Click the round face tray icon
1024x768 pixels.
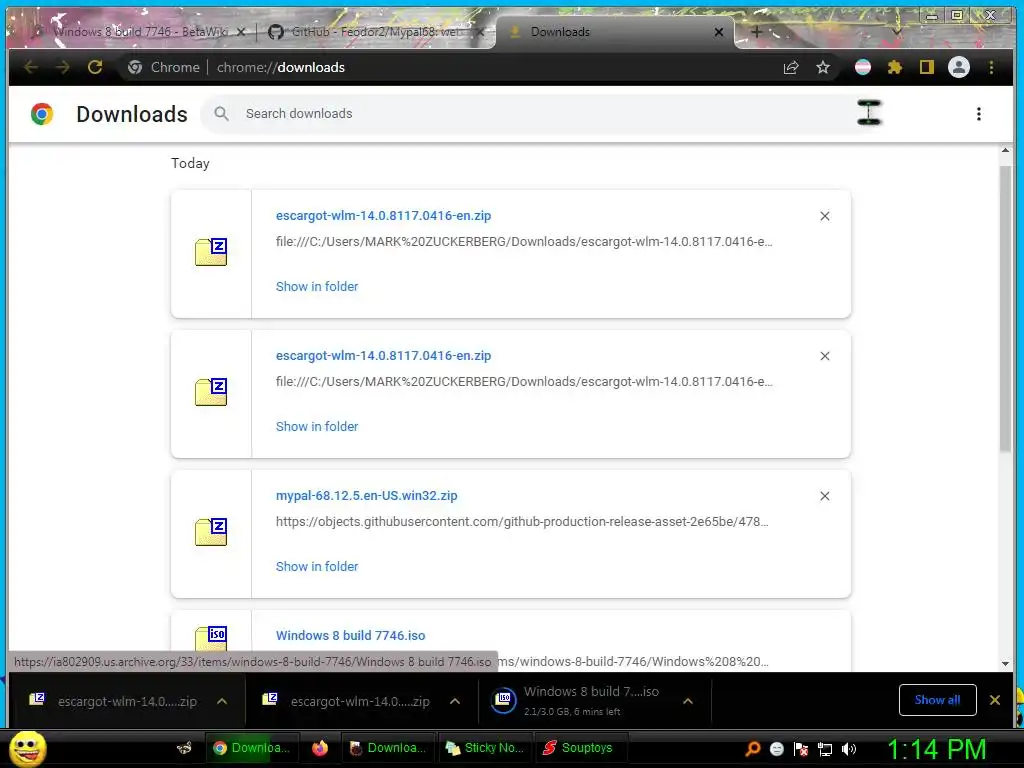(x=776, y=749)
